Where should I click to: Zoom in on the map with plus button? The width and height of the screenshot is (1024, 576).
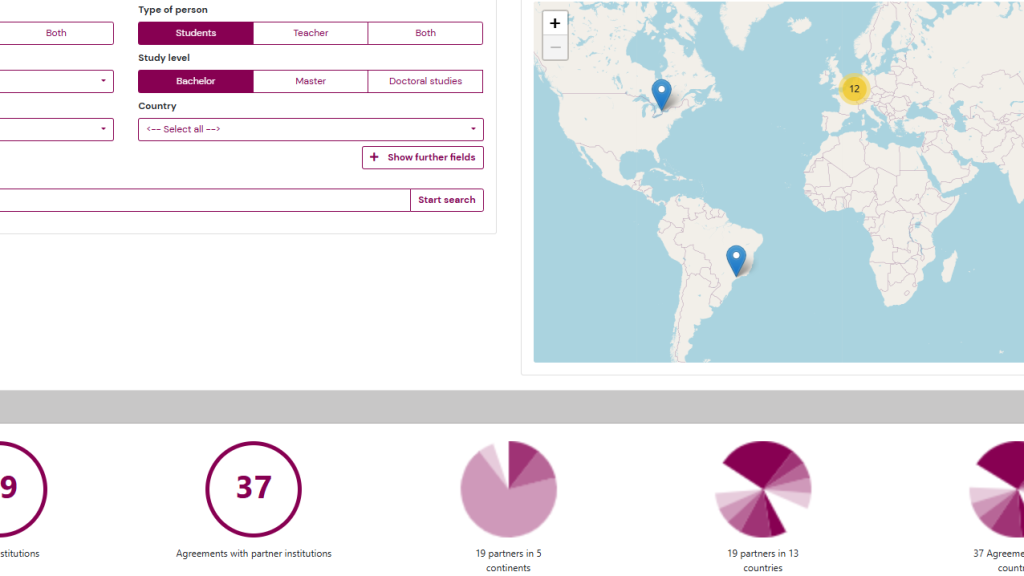(554, 23)
